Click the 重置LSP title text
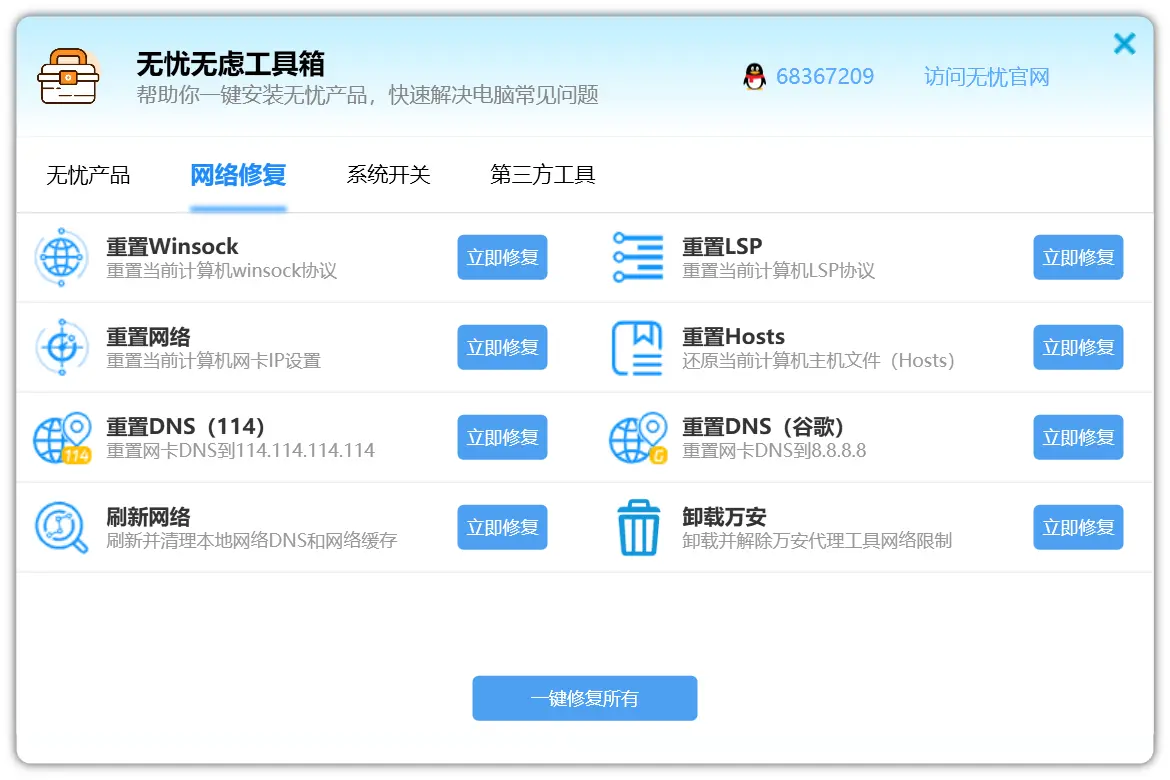 coord(722,246)
